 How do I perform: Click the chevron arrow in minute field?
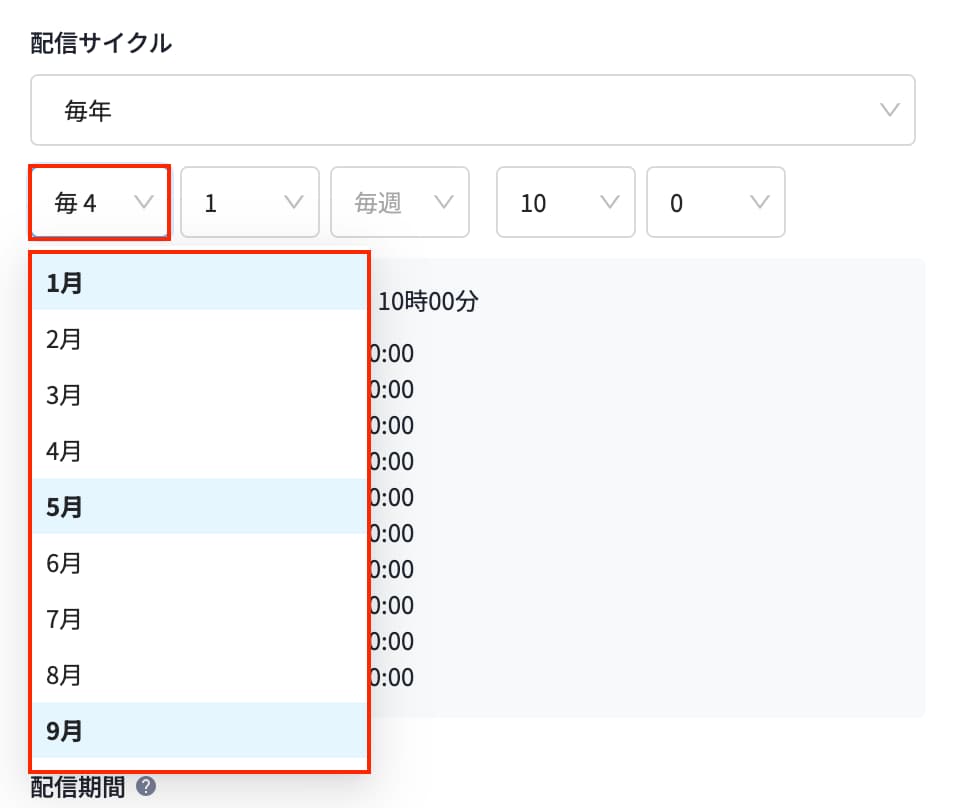pyautogui.click(x=759, y=203)
